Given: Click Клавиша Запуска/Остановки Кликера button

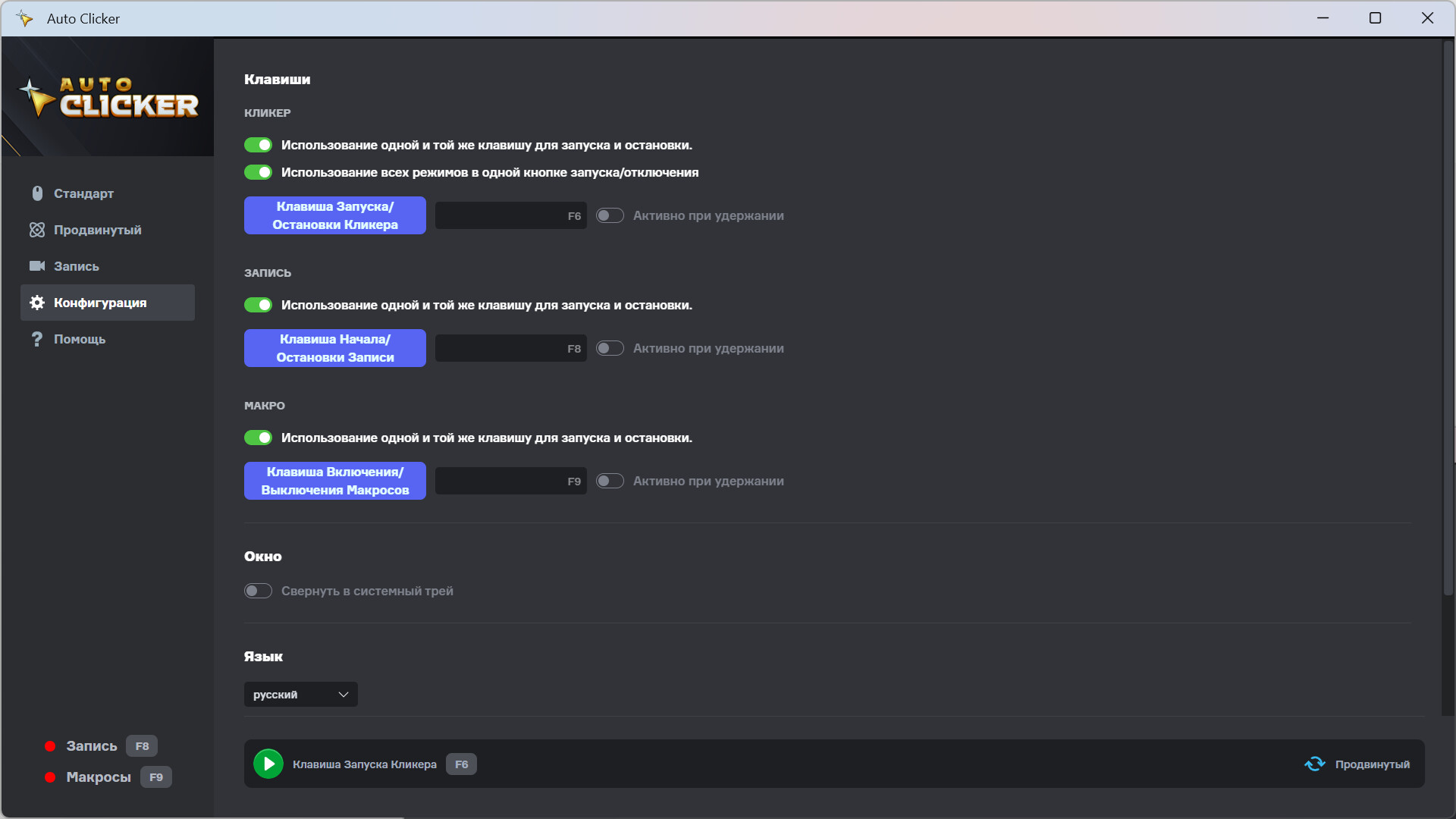Looking at the screenshot, I should [334, 216].
